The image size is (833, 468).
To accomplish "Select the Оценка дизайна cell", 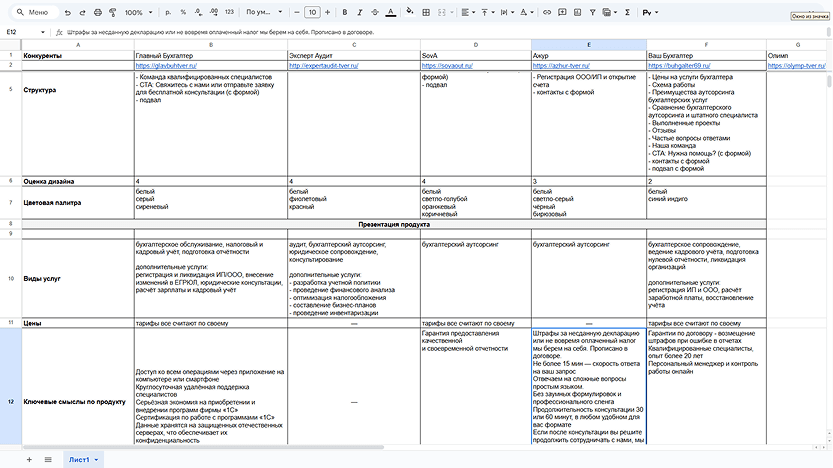I will 78,181.
